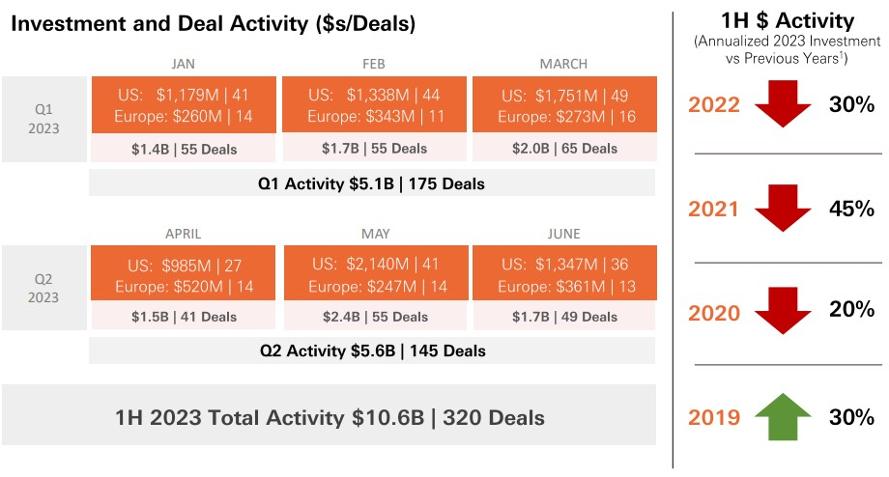Select the MAY orange US/Europe box
The width and height of the screenshot is (889, 477).
pyautogui.click(x=376, y=273)
